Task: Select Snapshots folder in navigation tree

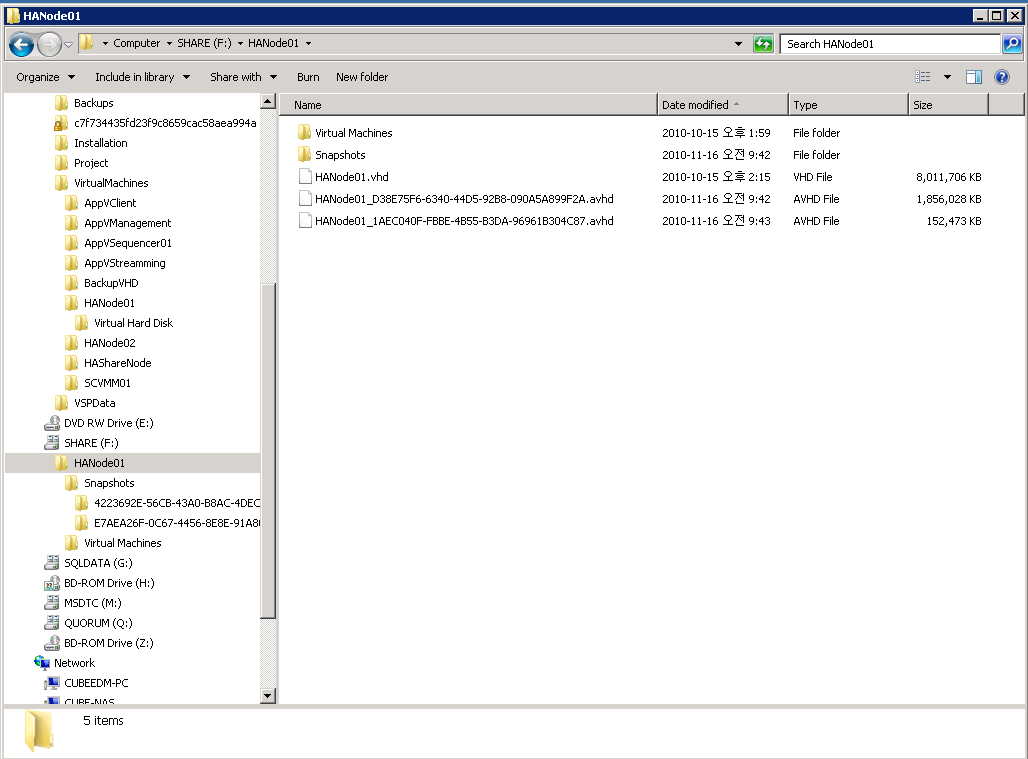Action: click(109, 483)
